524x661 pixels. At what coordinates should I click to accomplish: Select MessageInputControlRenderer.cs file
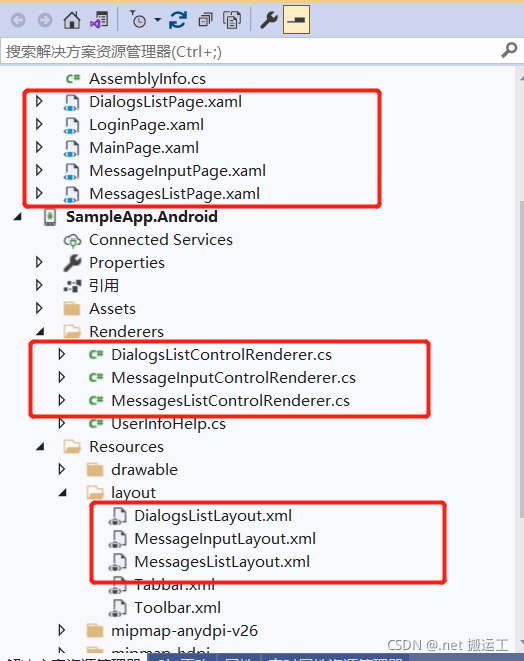233,378
